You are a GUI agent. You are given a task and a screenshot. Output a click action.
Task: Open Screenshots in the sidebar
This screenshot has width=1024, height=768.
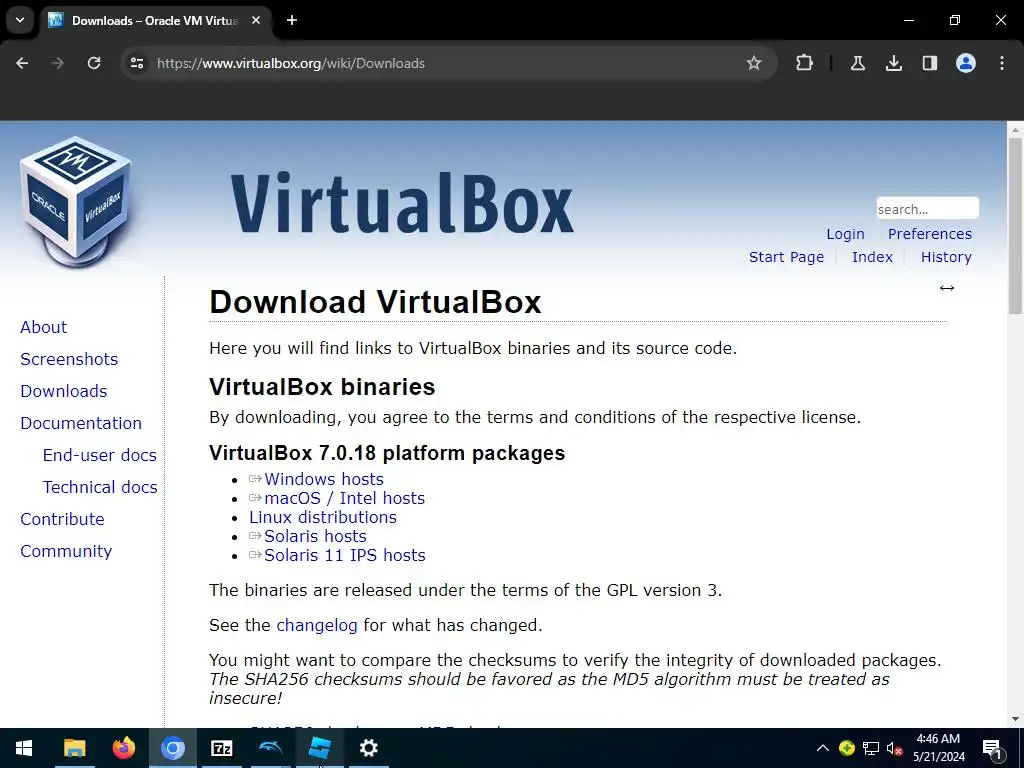[x=69, y=359]
